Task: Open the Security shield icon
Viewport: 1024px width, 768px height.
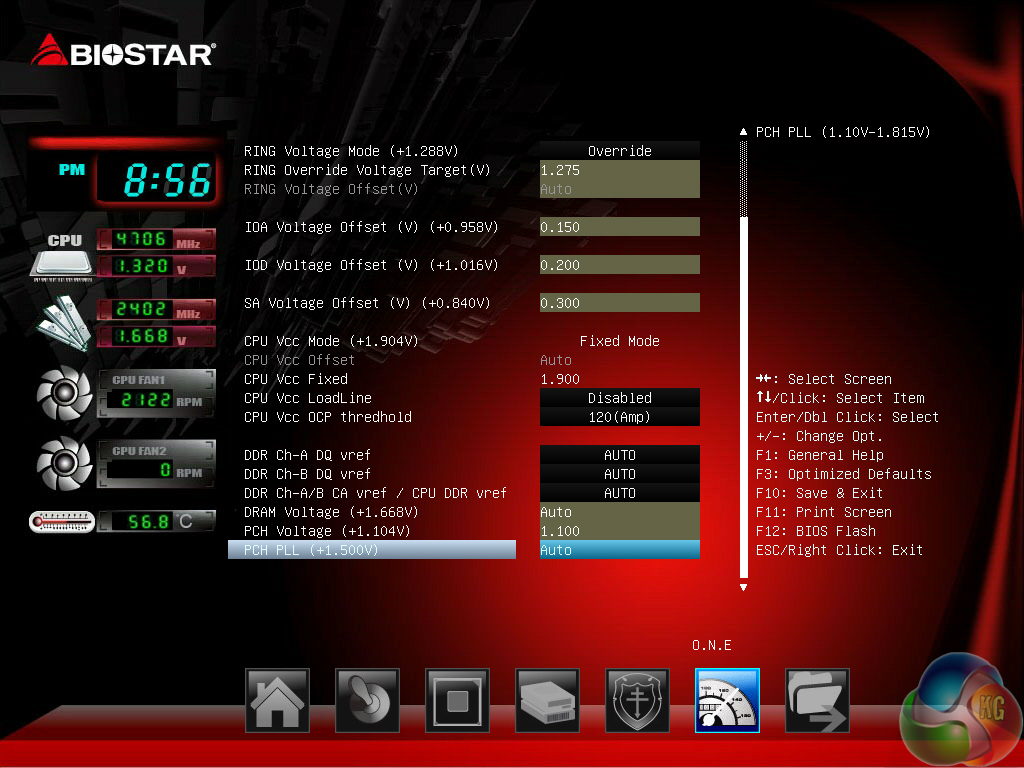Action: click(x=637, y=700)
